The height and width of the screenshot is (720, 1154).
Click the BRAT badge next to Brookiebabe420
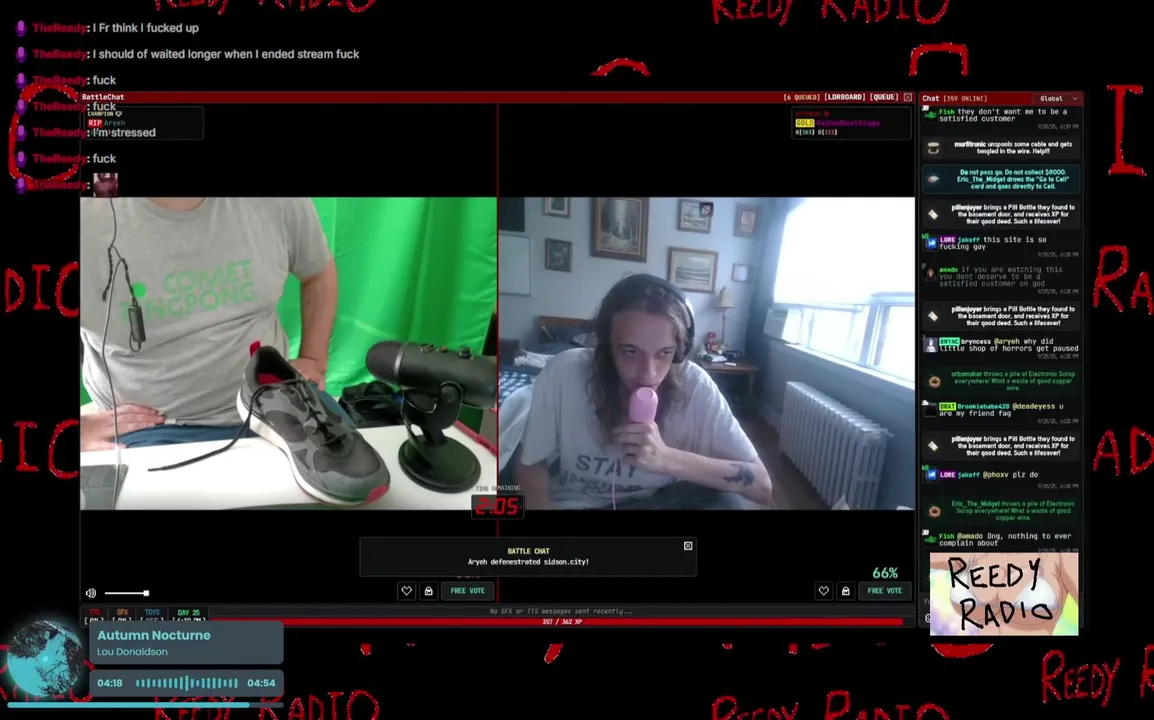pos(947,406)
